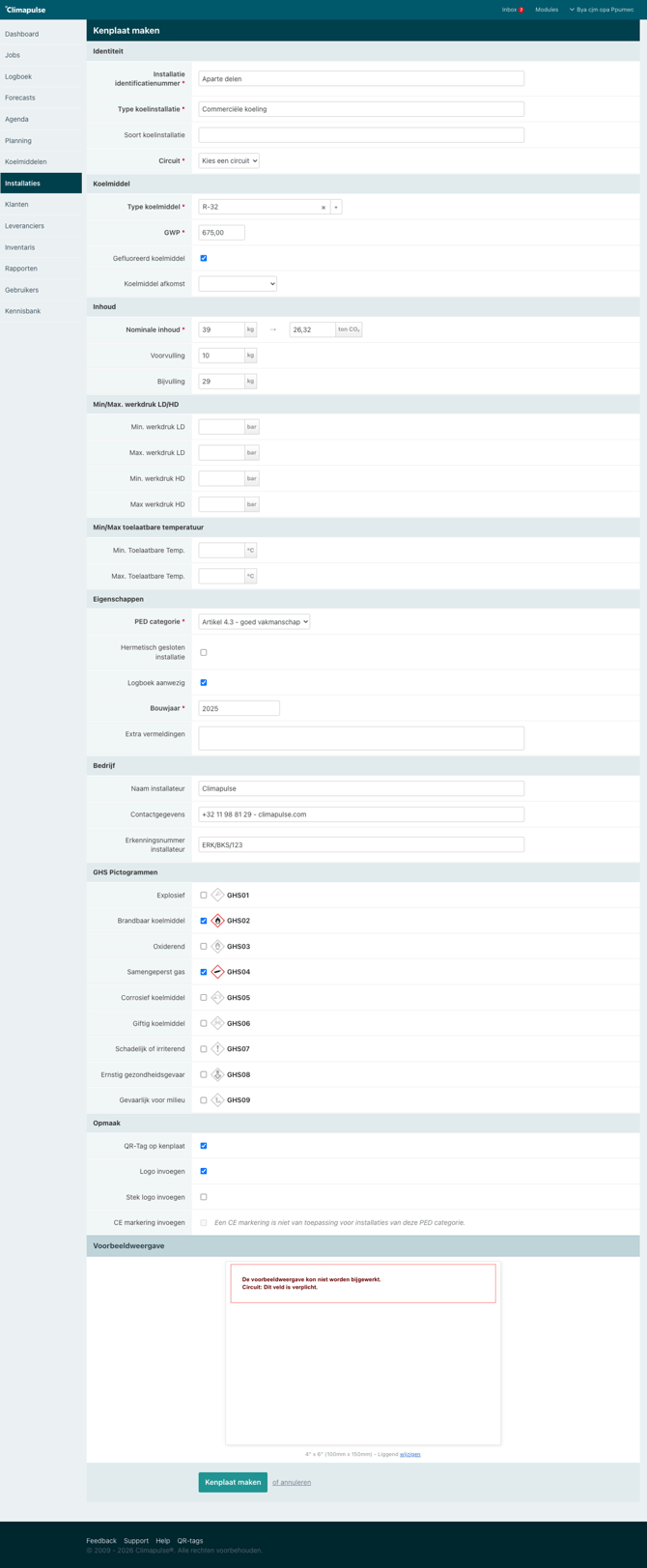Viewport: 647px width, 1568px height.
Task: Open Rapporten in sidebar
Action: pyautogui.click(x=41, y=269)
